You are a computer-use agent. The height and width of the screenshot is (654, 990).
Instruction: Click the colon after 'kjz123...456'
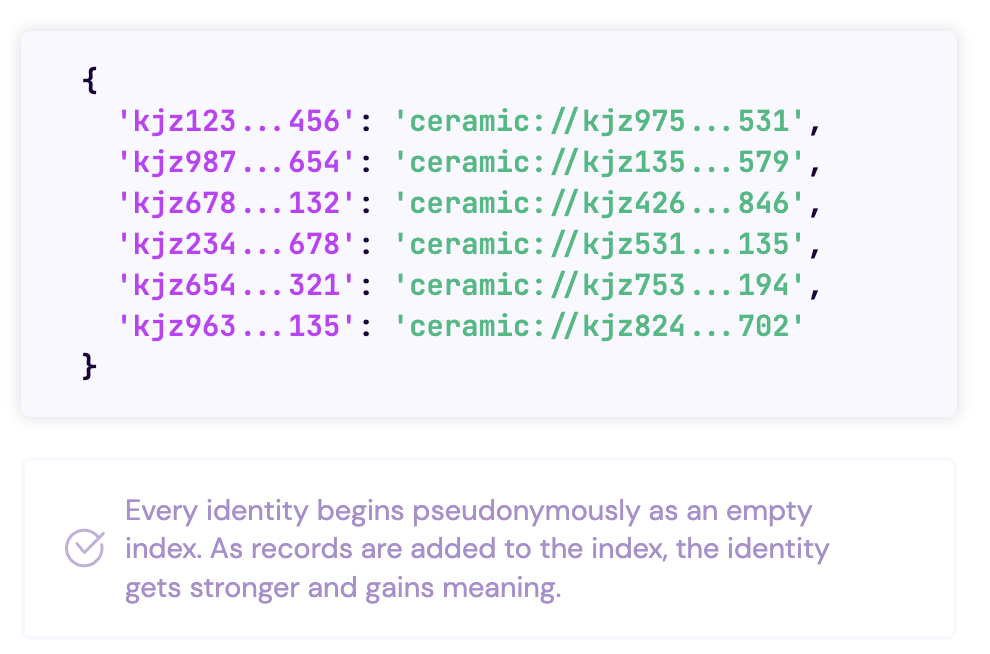pos(366,122)
